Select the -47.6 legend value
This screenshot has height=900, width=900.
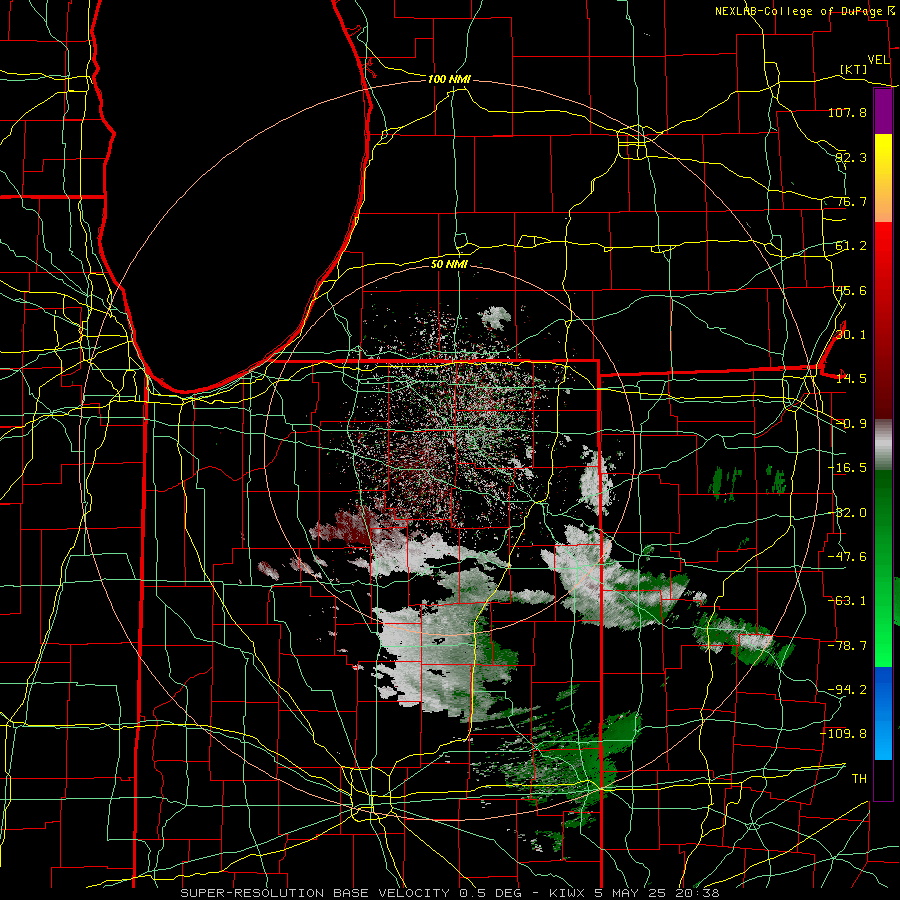pos(847,556)
